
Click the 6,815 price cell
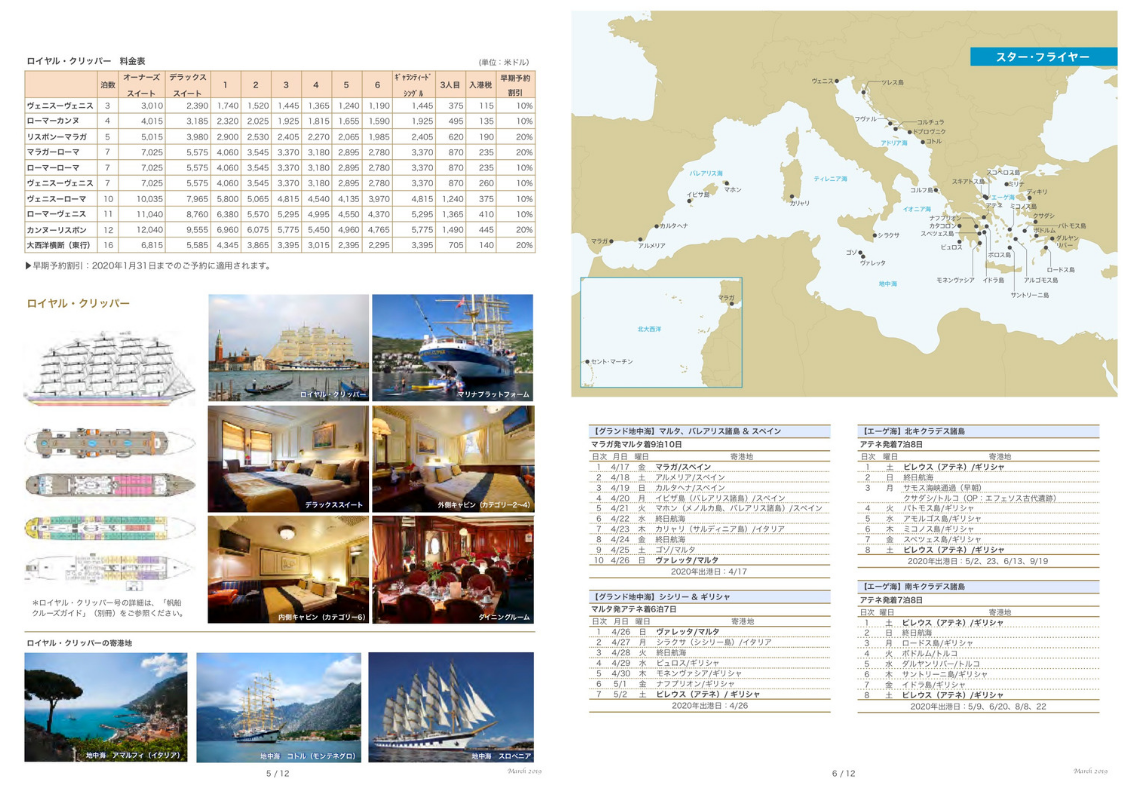click(x=152, y=245)
